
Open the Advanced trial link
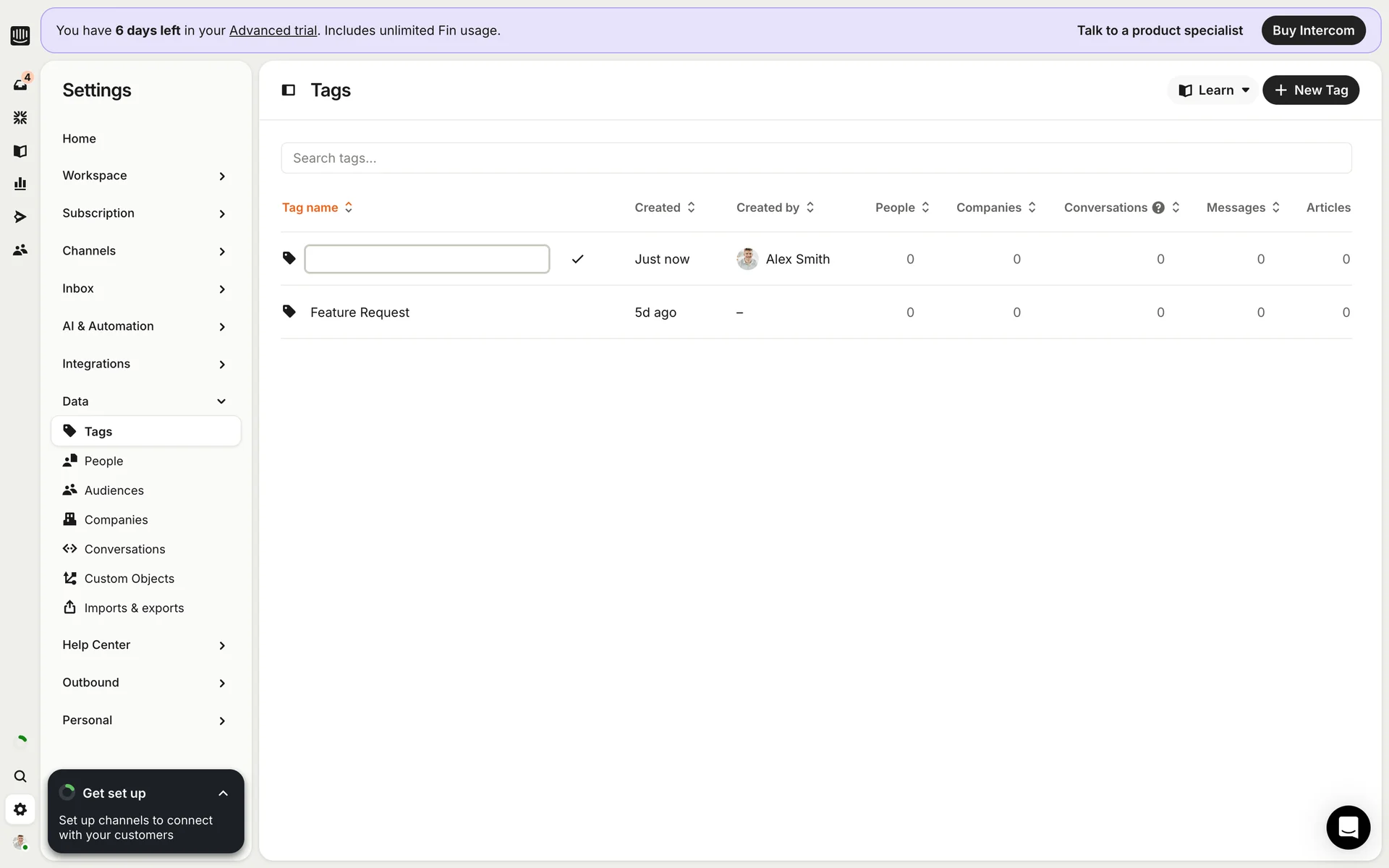273,30
